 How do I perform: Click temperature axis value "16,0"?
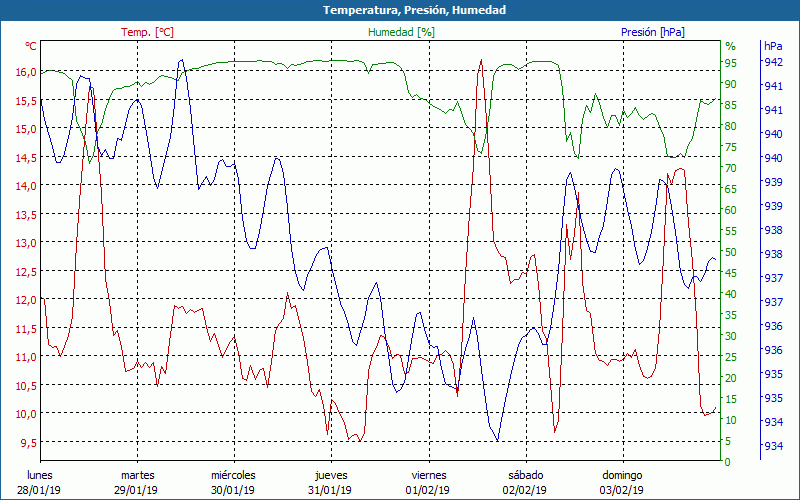[27, 71]
